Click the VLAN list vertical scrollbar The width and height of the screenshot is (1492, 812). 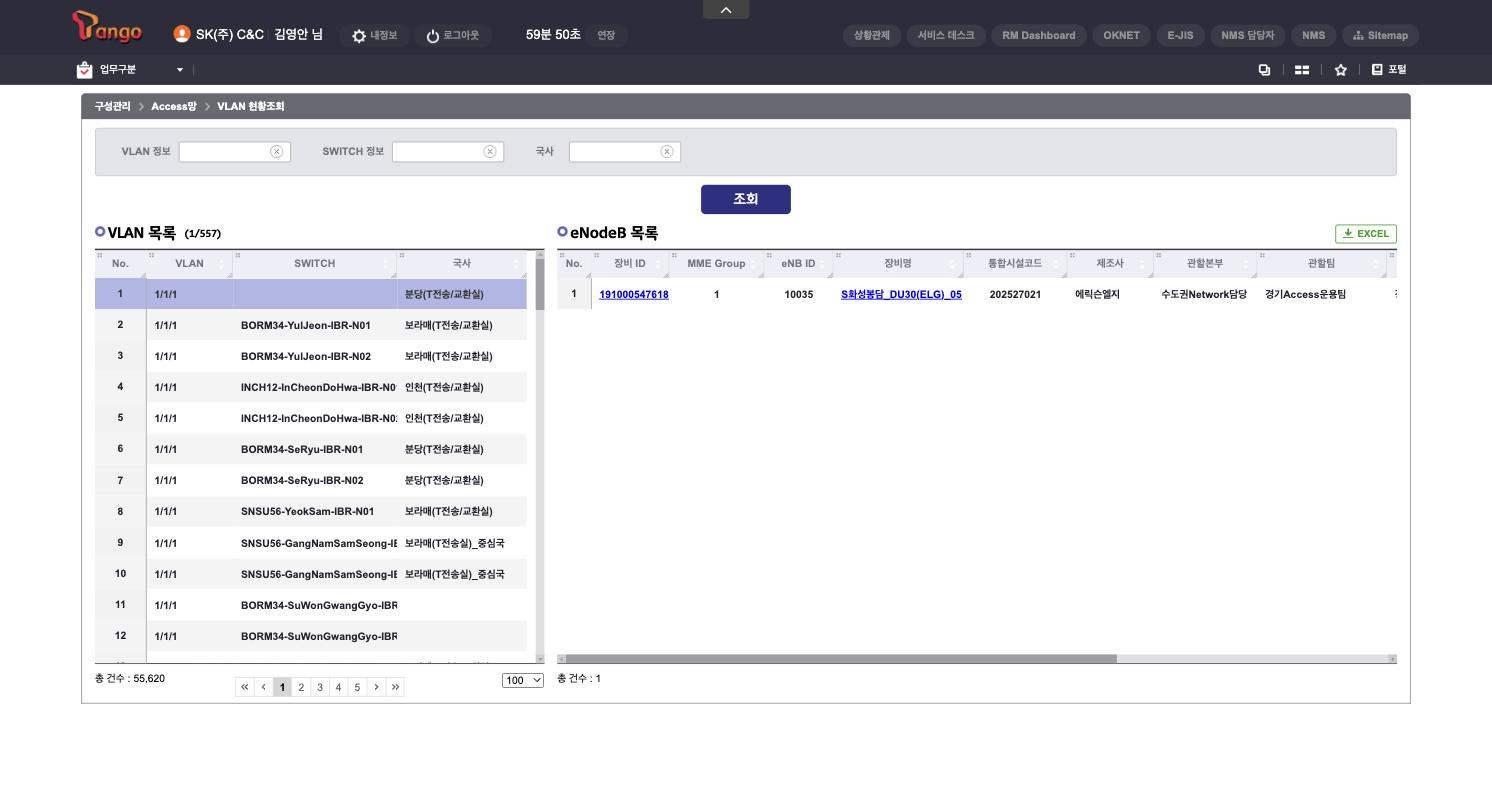(x=540, y=283)
